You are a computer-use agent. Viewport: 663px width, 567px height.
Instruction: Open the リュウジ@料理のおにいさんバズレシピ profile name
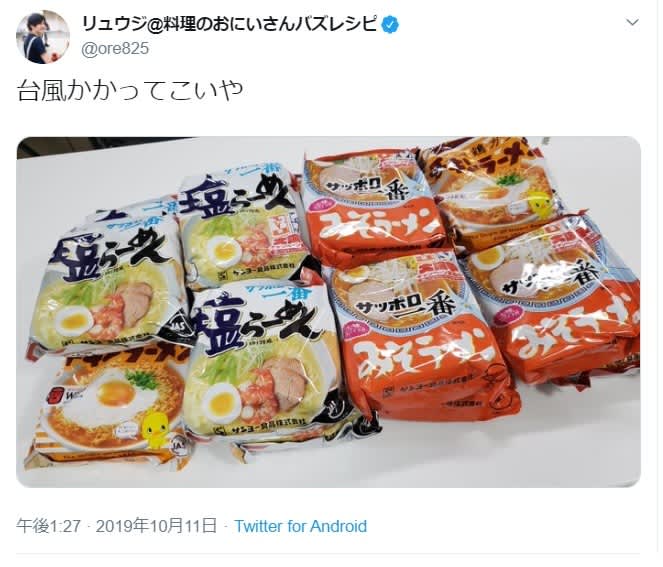(x=229, y=24)
